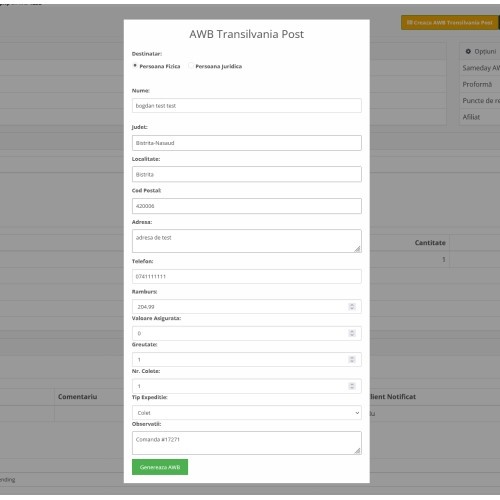The height and width of the screenshot is (500, 500).
Task: Click the Observatii text area
Action: (247, 443)
